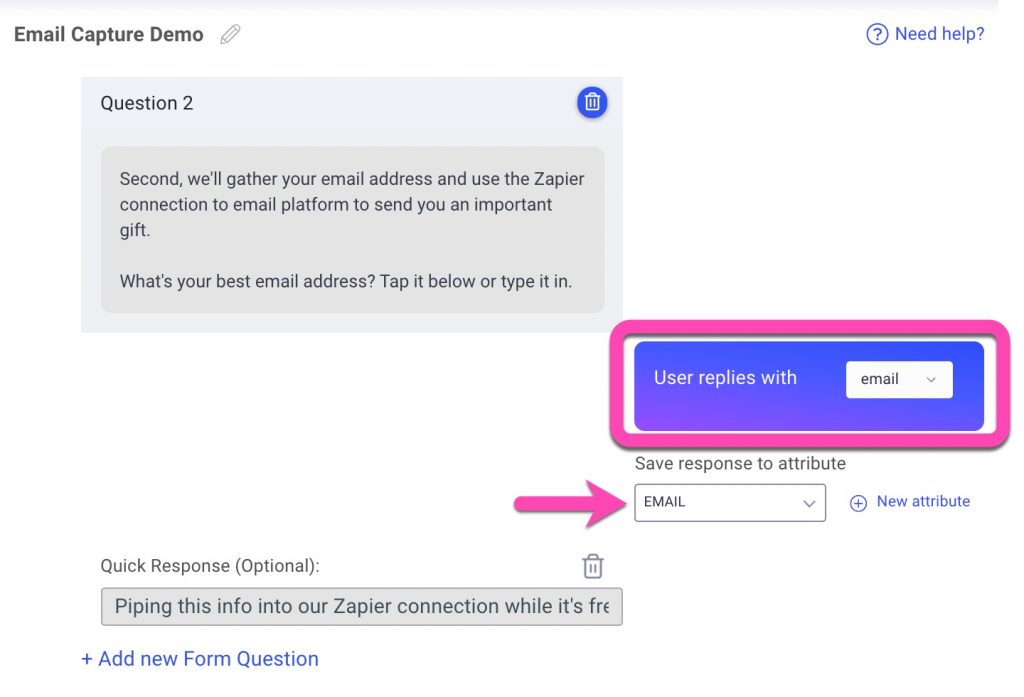Click into the Quick Response text field
The width and height of the screenshot is (1024, 697).
pyautogui.click(x=361, y=606)
